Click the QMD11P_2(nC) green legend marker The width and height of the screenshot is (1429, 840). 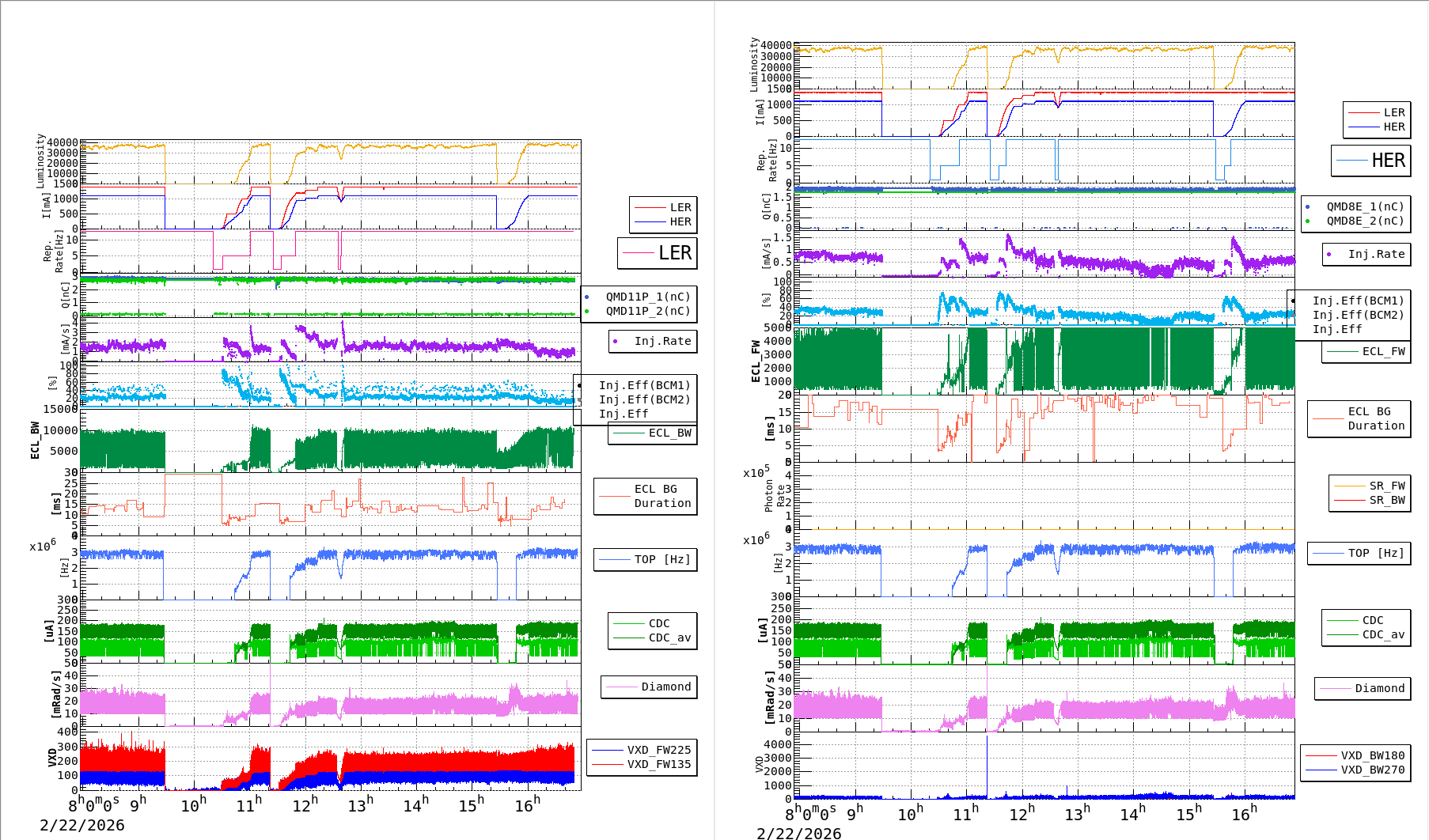click(587, 312)
